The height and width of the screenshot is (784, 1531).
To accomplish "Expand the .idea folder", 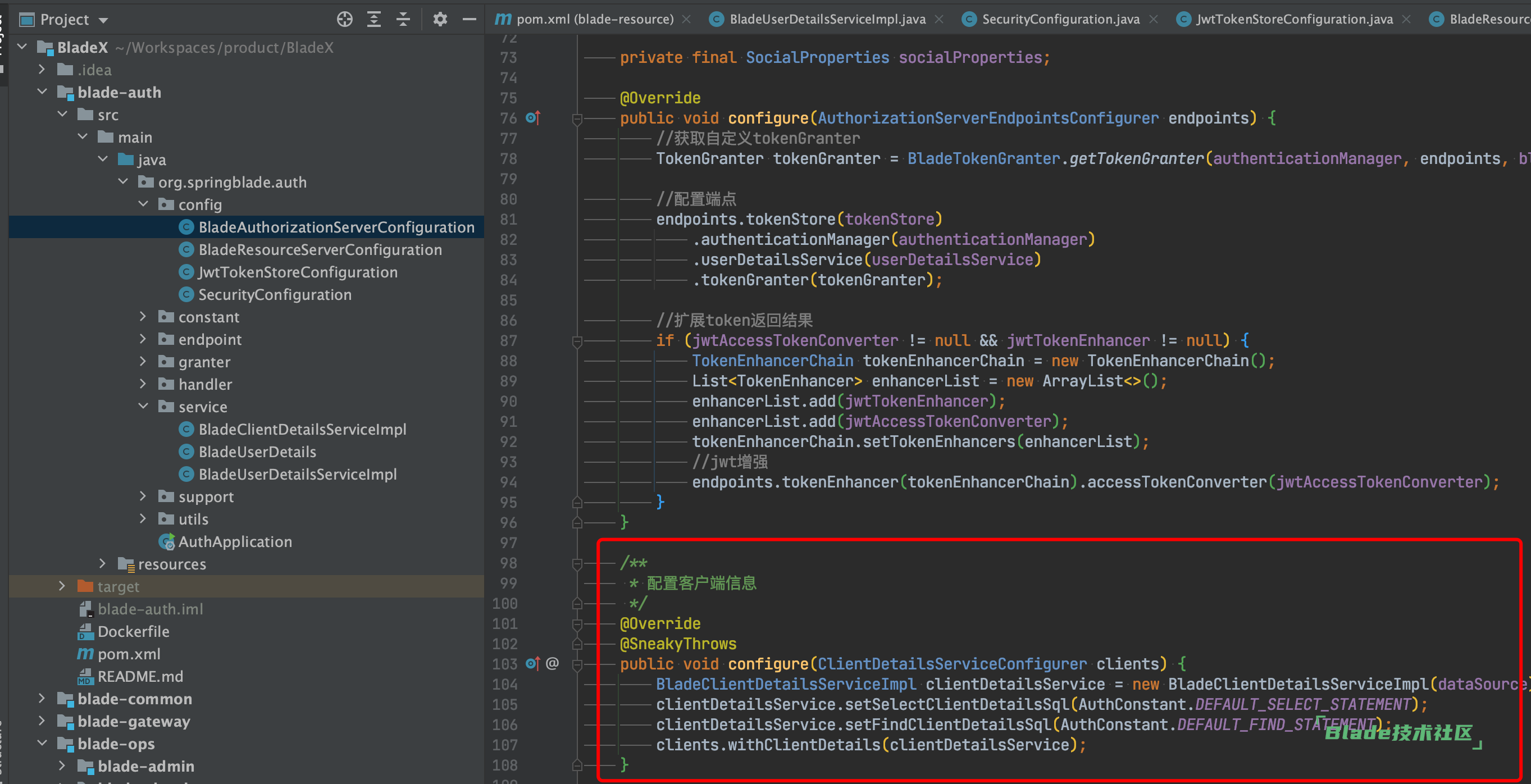I will (42, 69).
